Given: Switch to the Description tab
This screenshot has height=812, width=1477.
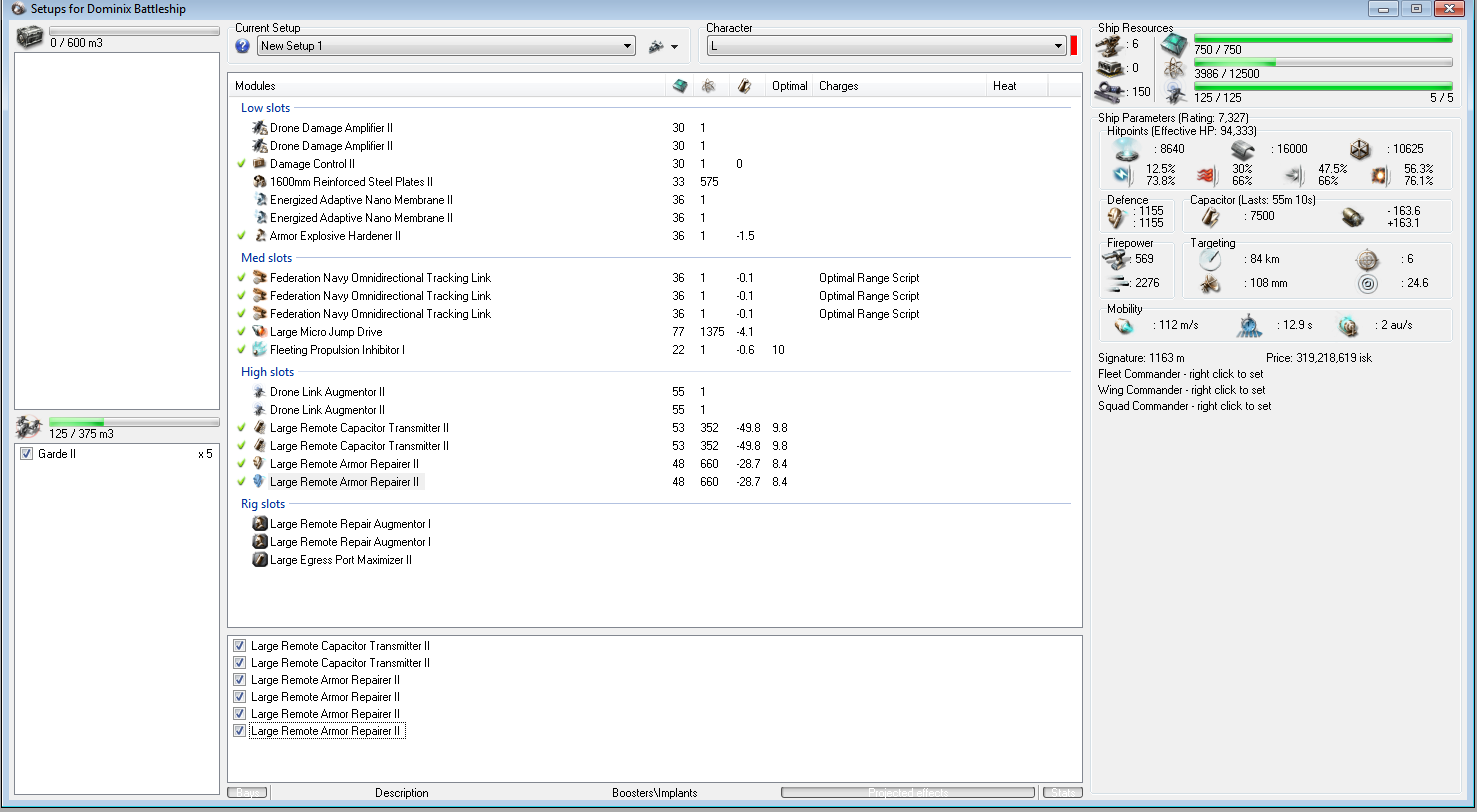Looking at the screenshot, I should 402,793.
